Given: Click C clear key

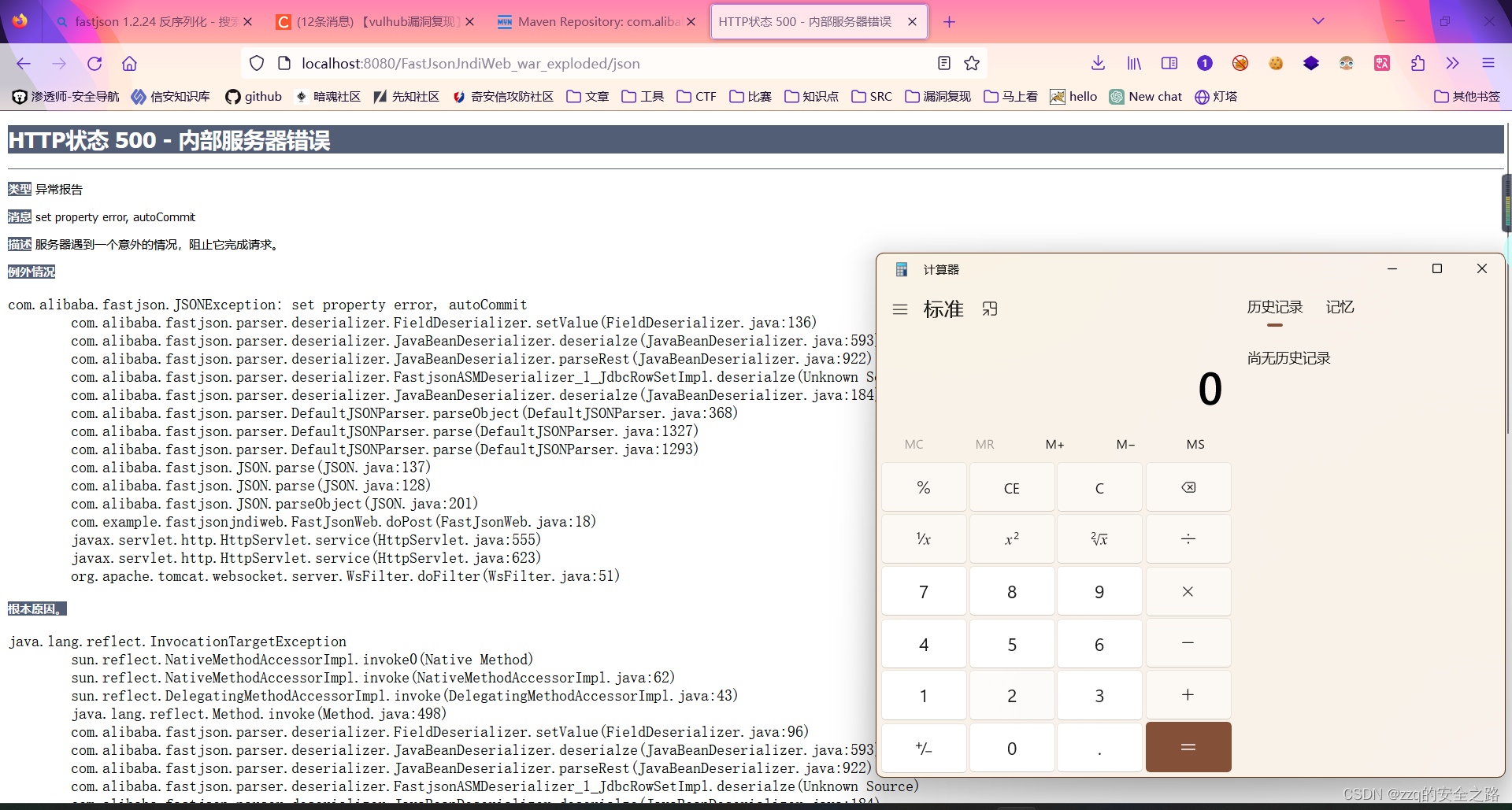Looking at the screenshot, I should pyautogui.click(x=1099, y=488).
